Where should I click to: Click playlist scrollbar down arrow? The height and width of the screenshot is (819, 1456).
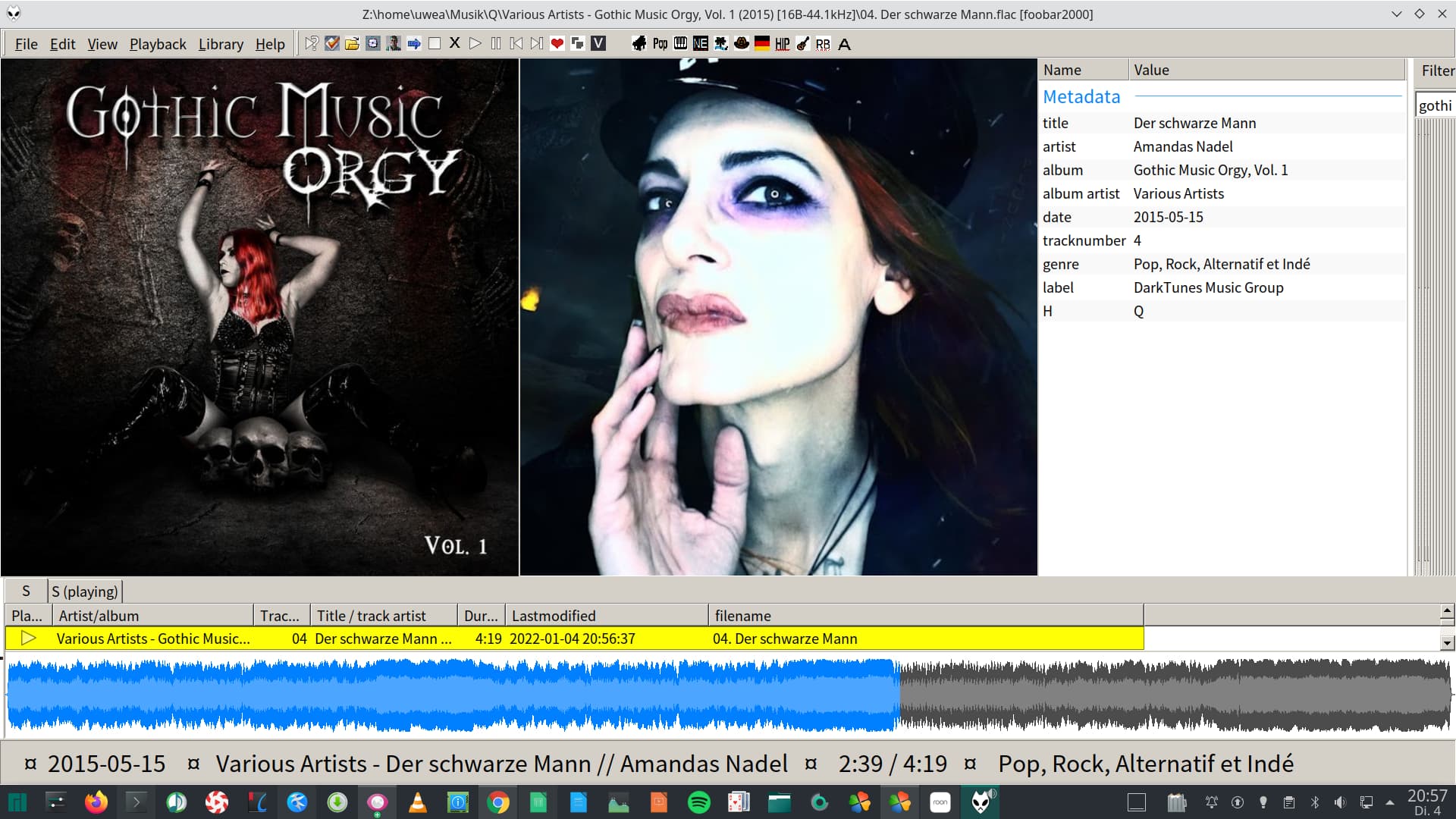pos(1447,643)
